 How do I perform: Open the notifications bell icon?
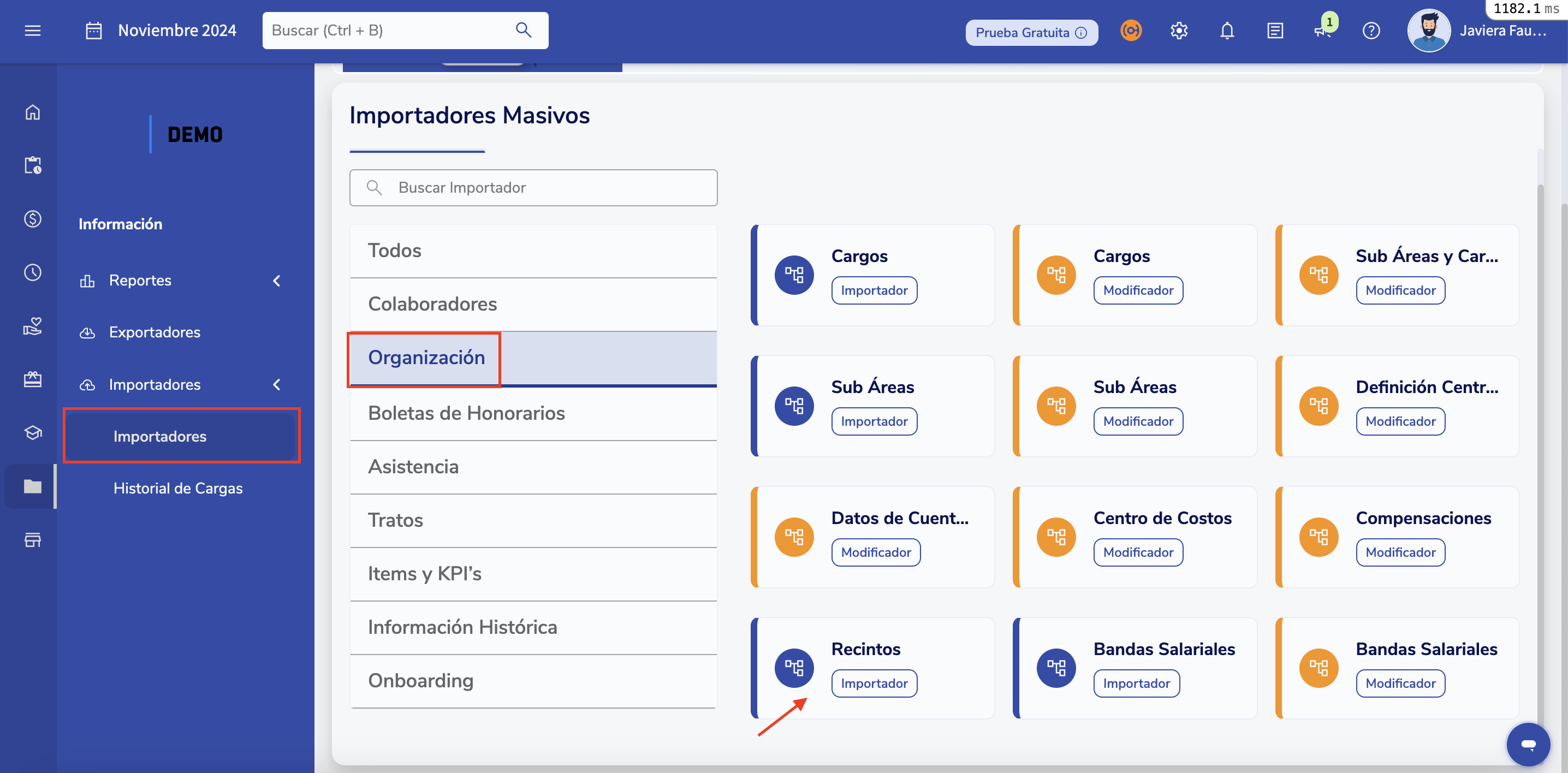[1227, 31]
